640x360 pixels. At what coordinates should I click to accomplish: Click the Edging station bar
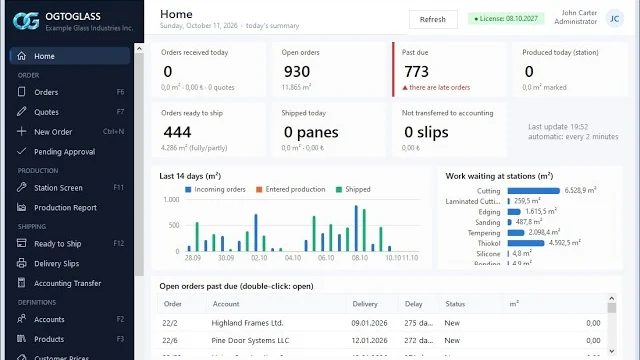[514, 211]
